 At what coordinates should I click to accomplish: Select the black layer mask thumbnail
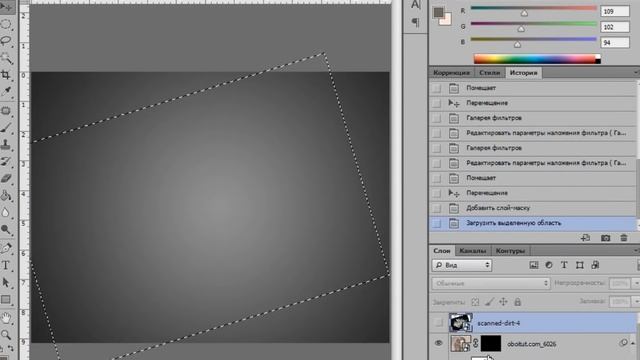tap(491, 344)
